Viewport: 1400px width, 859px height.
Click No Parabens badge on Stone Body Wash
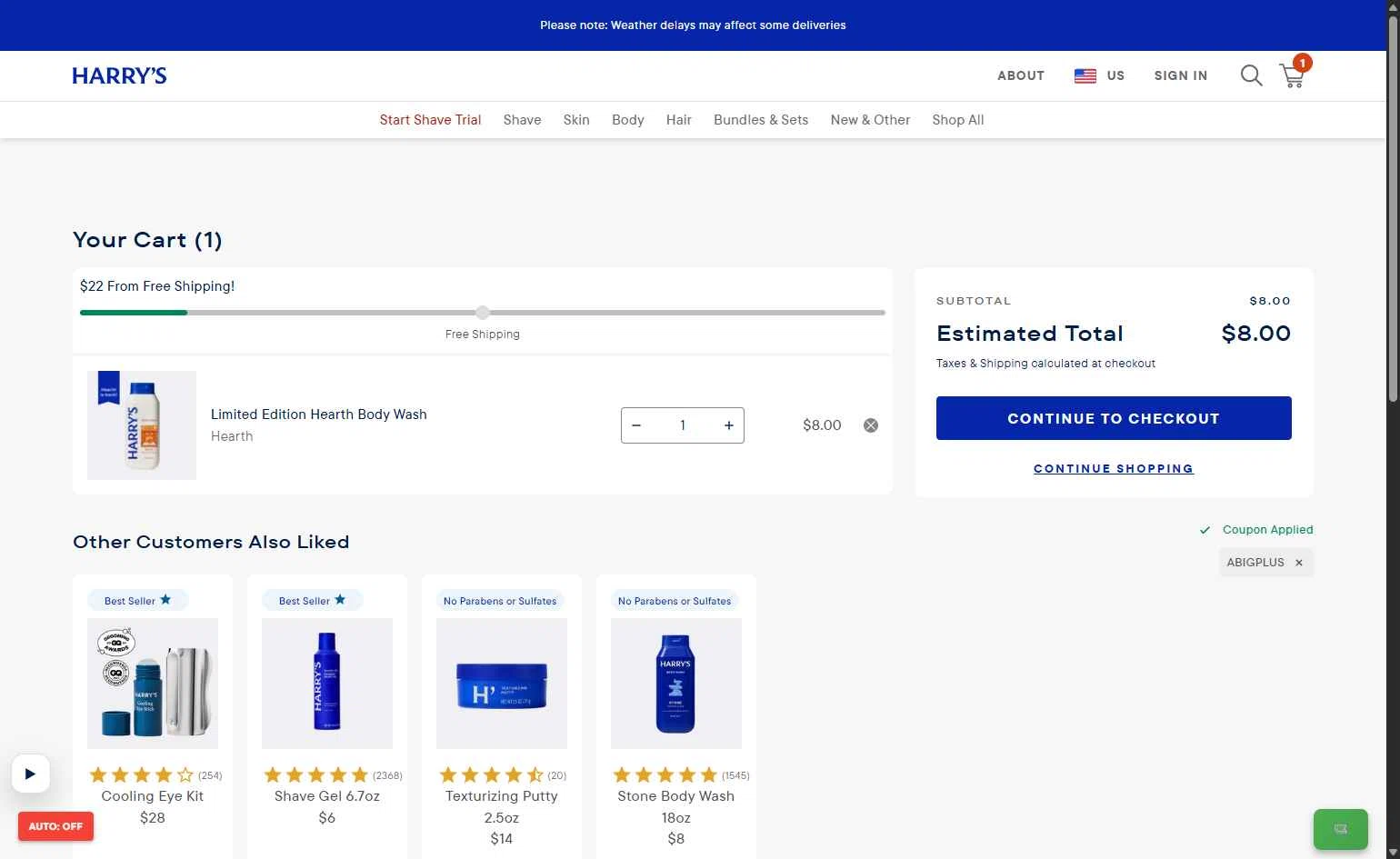point(675,601)
